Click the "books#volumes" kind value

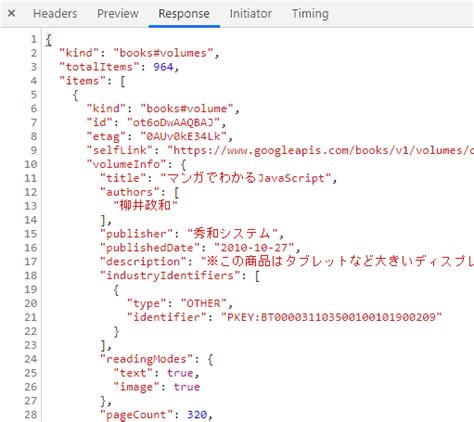pos(163,53)
